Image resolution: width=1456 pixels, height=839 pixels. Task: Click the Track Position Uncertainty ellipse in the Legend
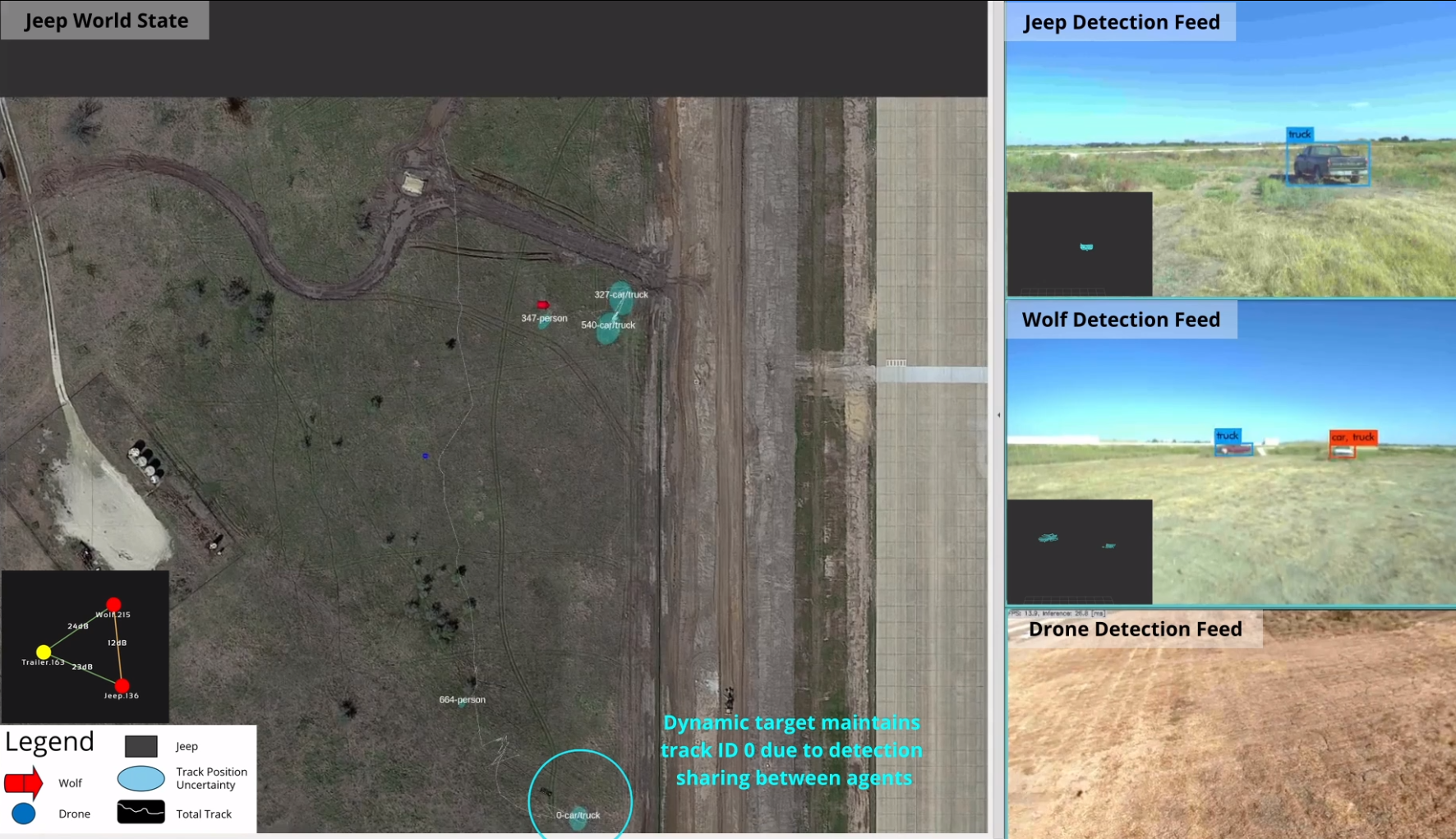(x=141, y=778)
